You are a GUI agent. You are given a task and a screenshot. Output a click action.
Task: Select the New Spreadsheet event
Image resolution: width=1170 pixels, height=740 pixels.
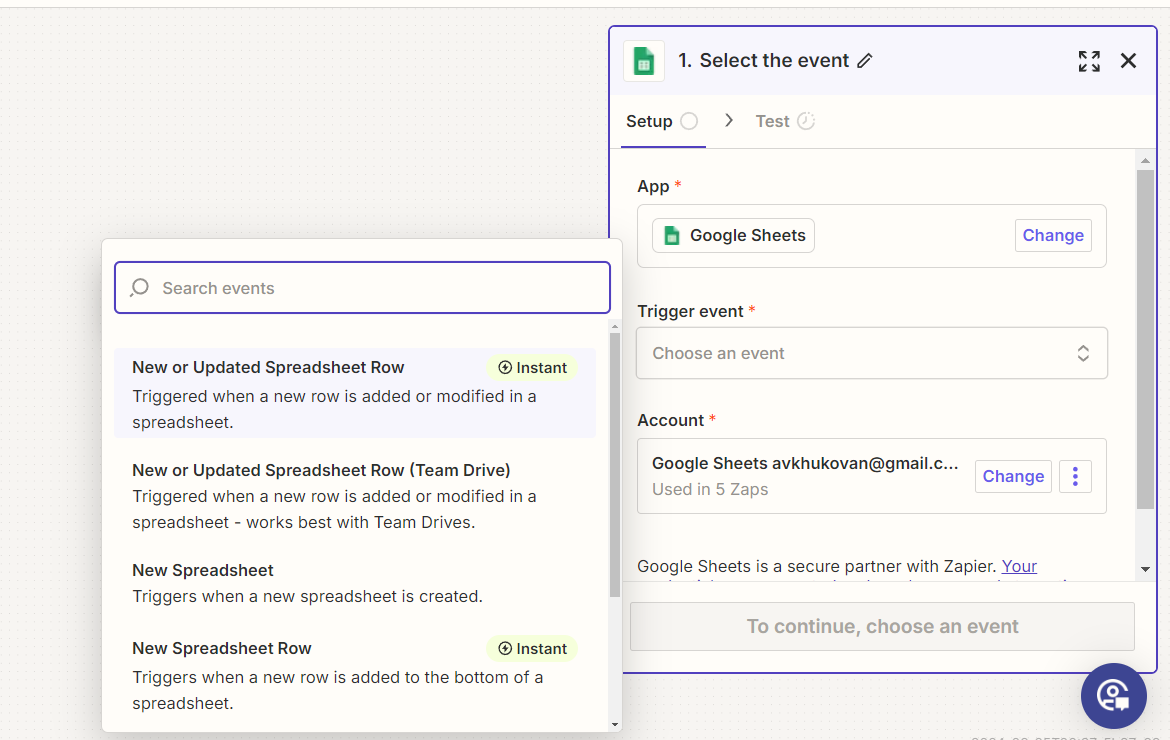[x=355, y=583]
